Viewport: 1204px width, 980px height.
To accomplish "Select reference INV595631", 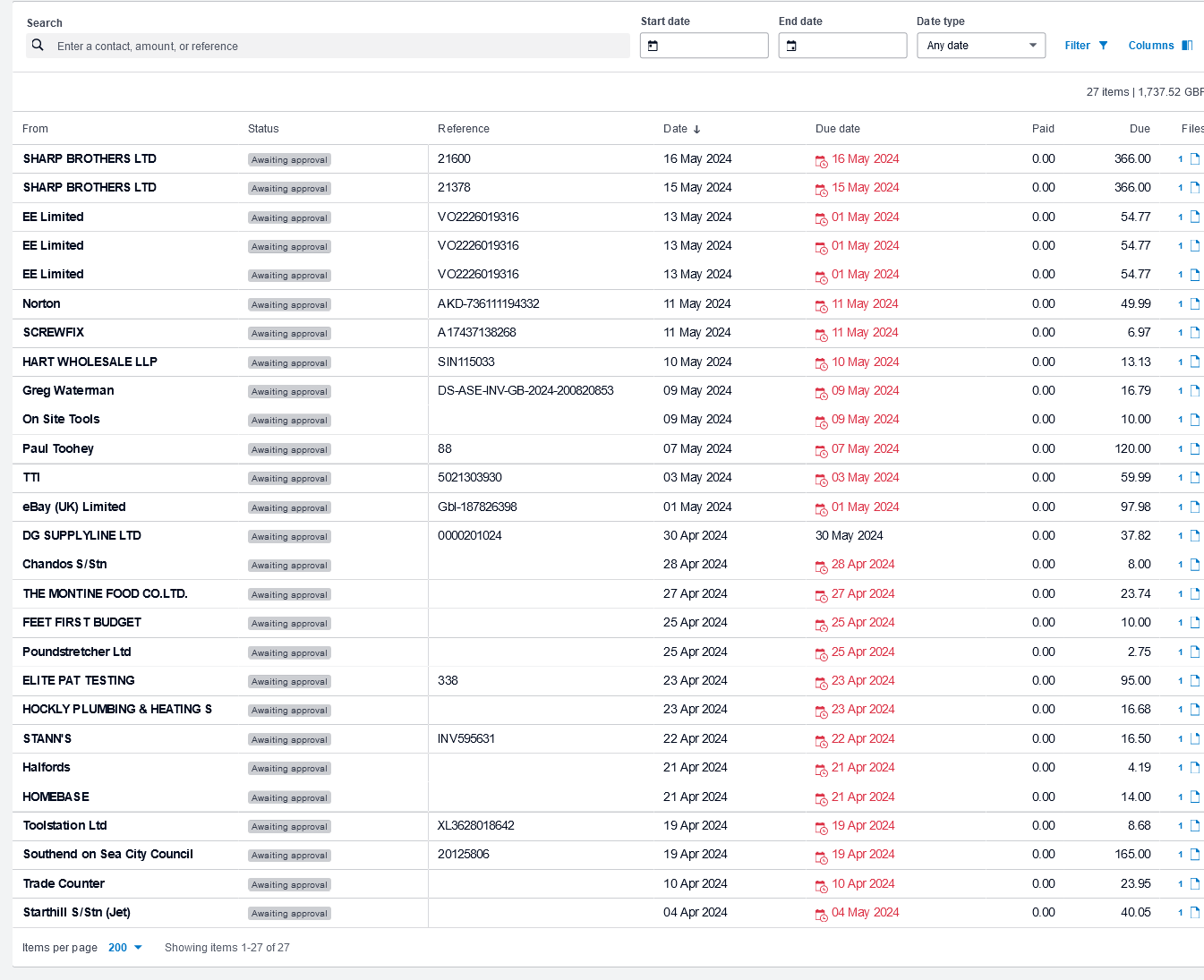I will tap(466, 738).
